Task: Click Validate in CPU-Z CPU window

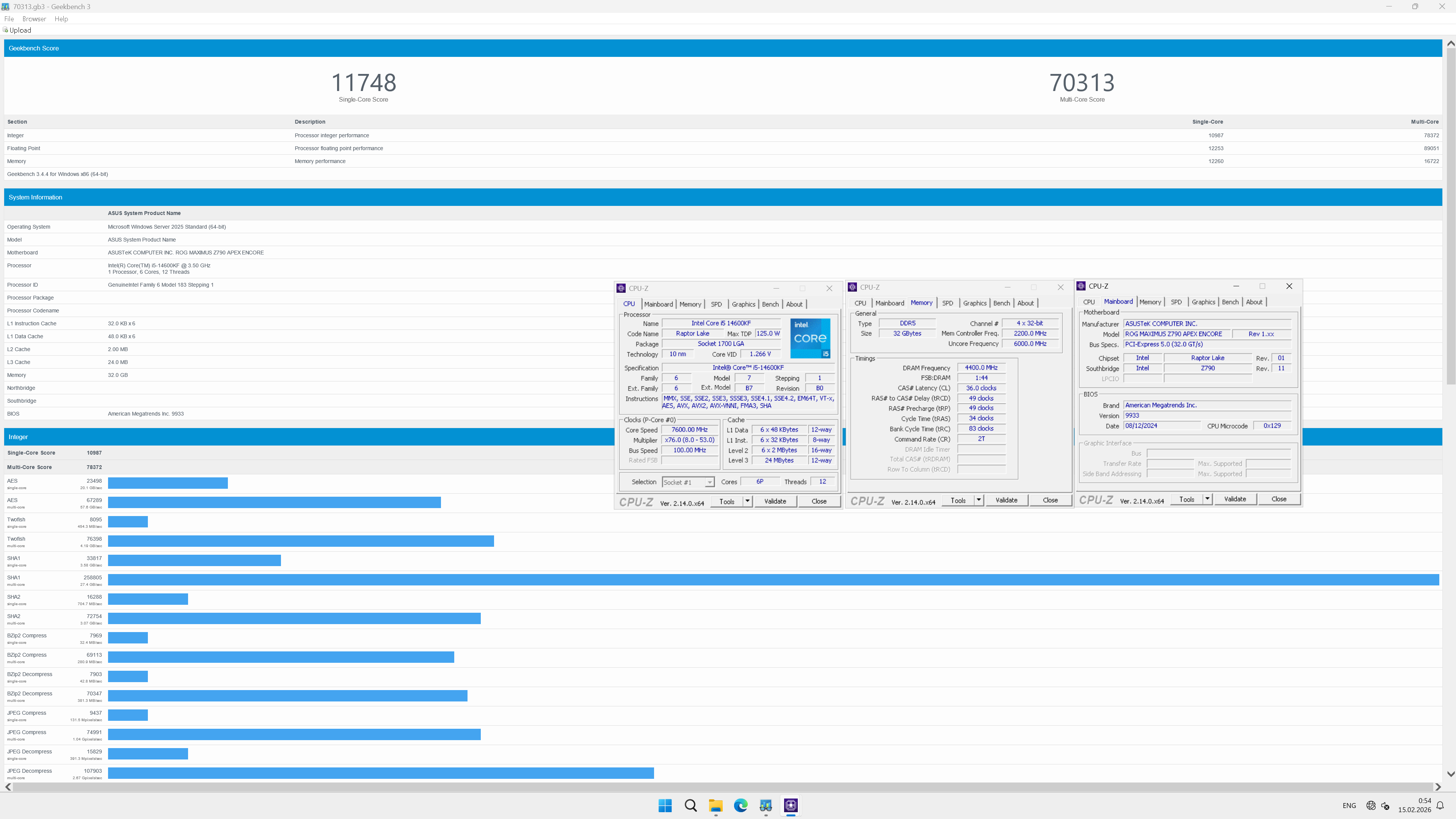Action: click(x=775, y=501)
